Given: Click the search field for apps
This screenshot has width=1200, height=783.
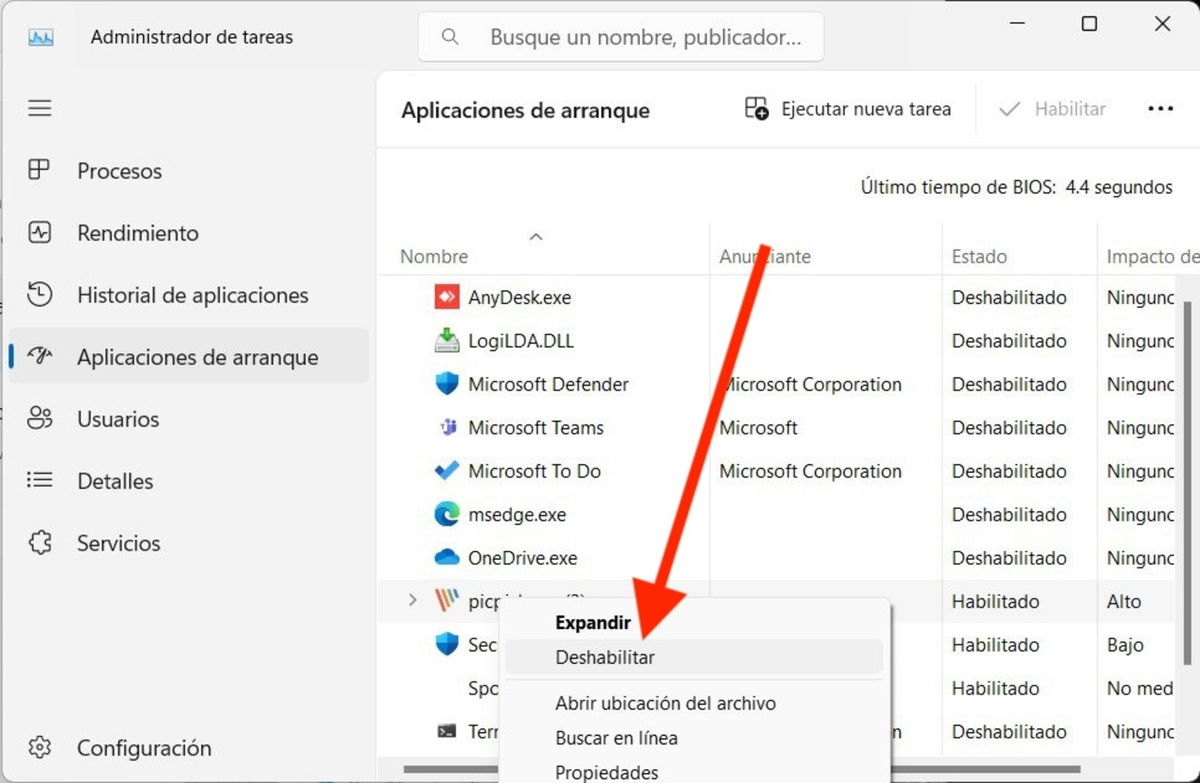Looking at the screenshot, I should [x=620, y=36].
